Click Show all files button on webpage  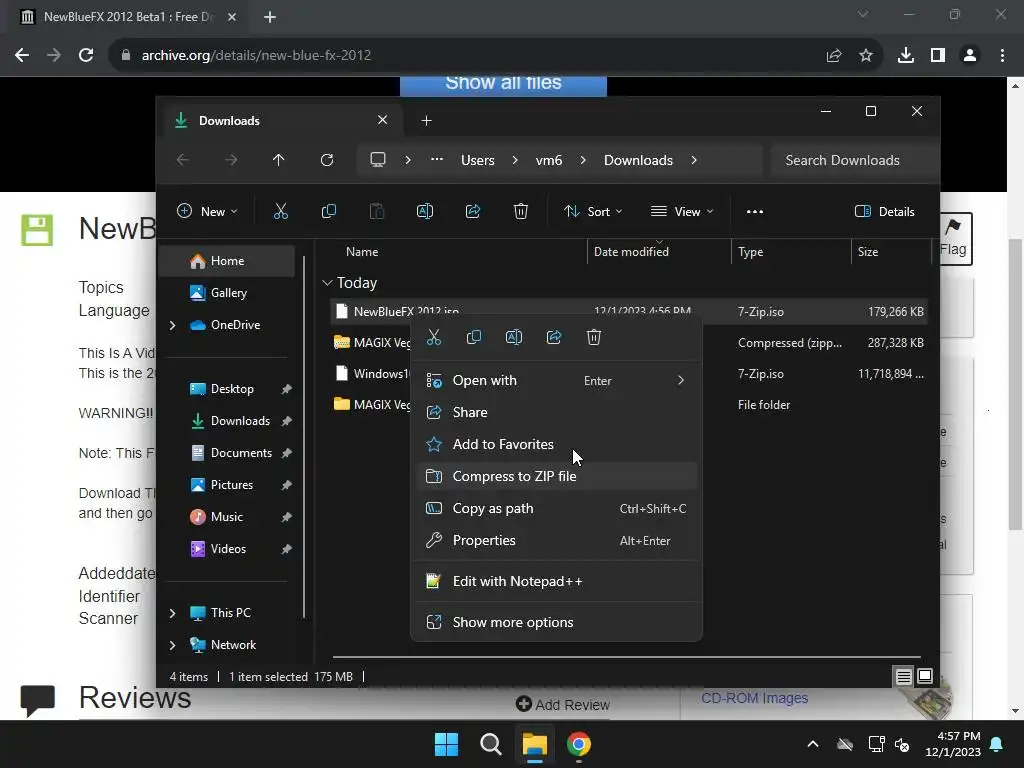pyautogui.click(x=504, y=86)
